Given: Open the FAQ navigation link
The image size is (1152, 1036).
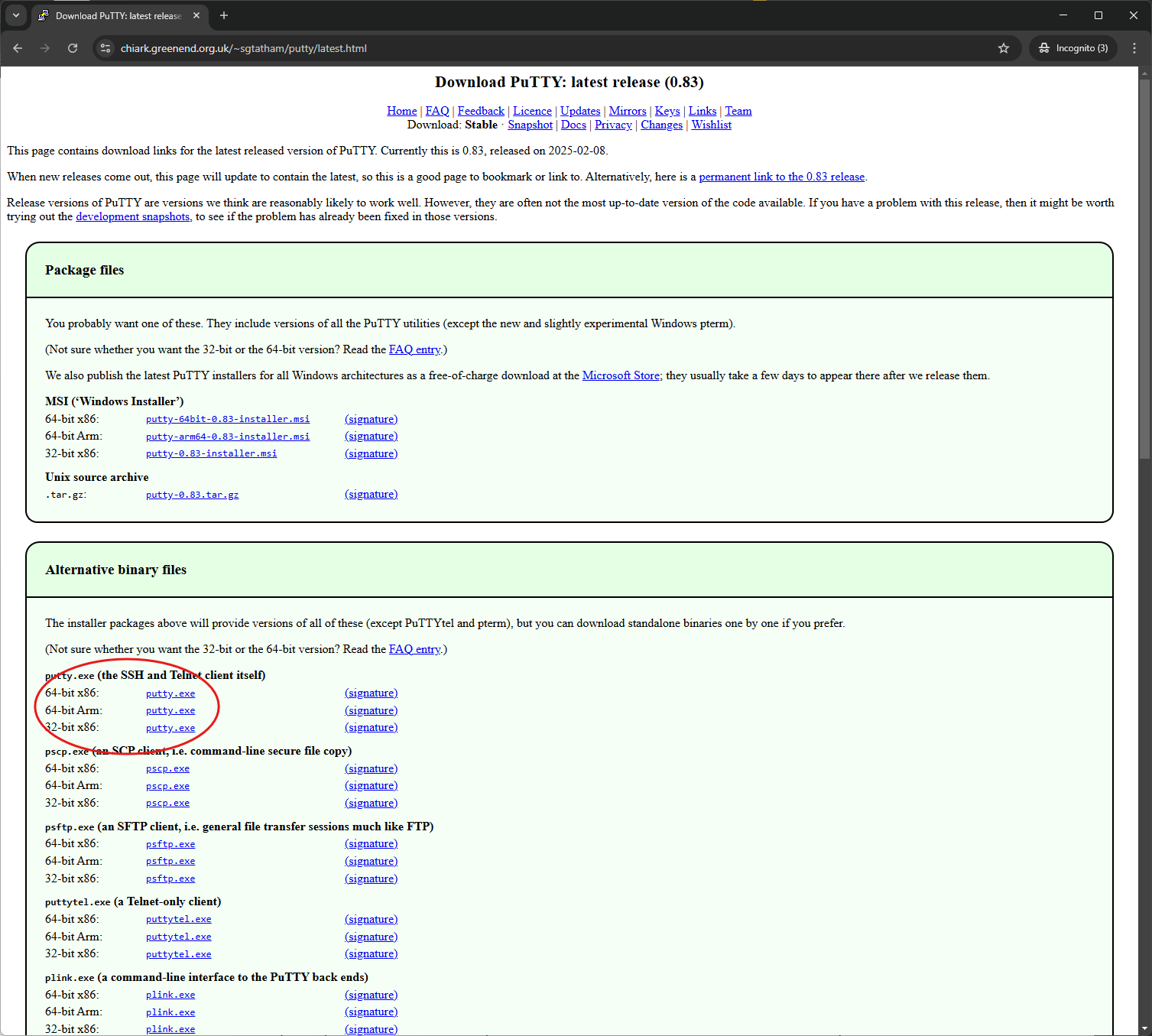Looking at the screenshot, I should click(x=436, y=111).
